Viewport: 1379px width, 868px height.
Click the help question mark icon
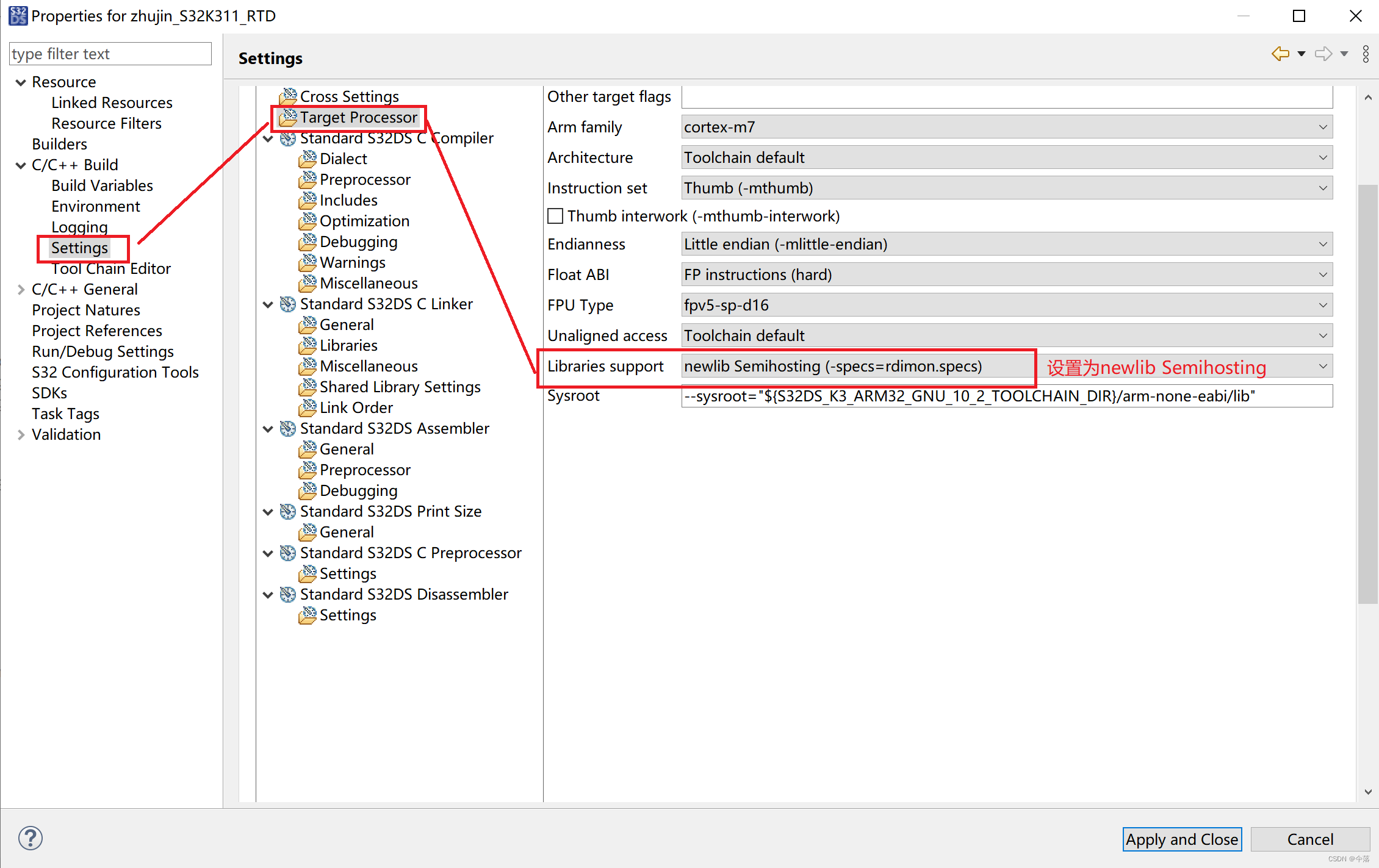[30, 838]
